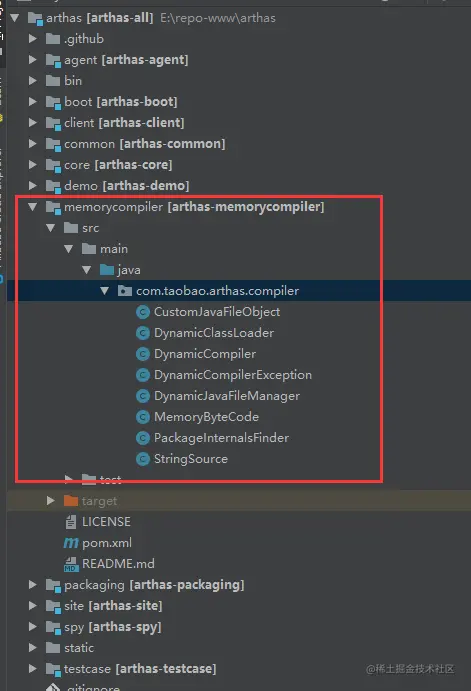The width and height of the screenshot is (471, 691).
Task: Click the blue java source folder icon
Action: coord(107,270)
